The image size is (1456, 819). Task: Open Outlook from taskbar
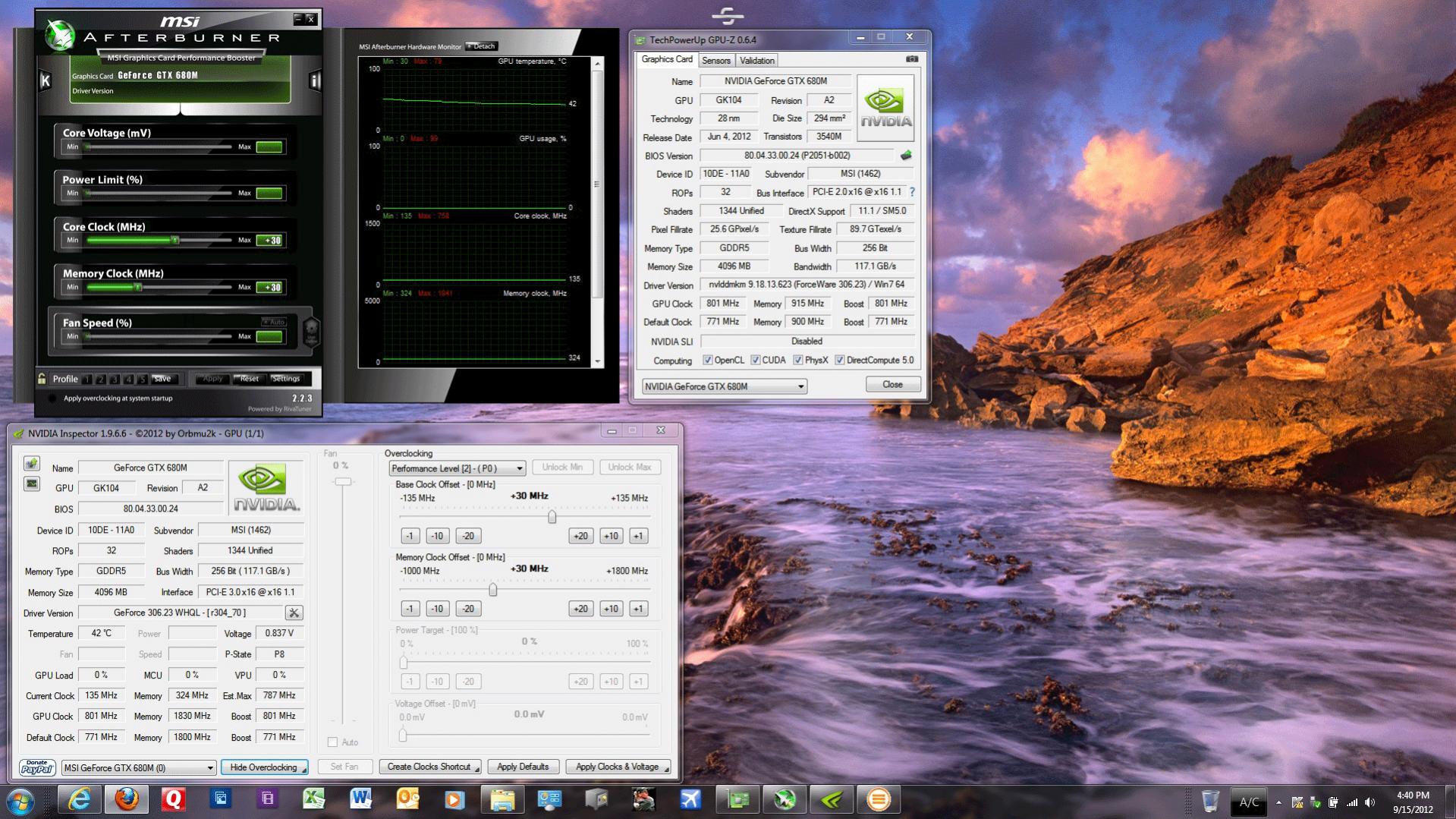click(x=407, y=800)
